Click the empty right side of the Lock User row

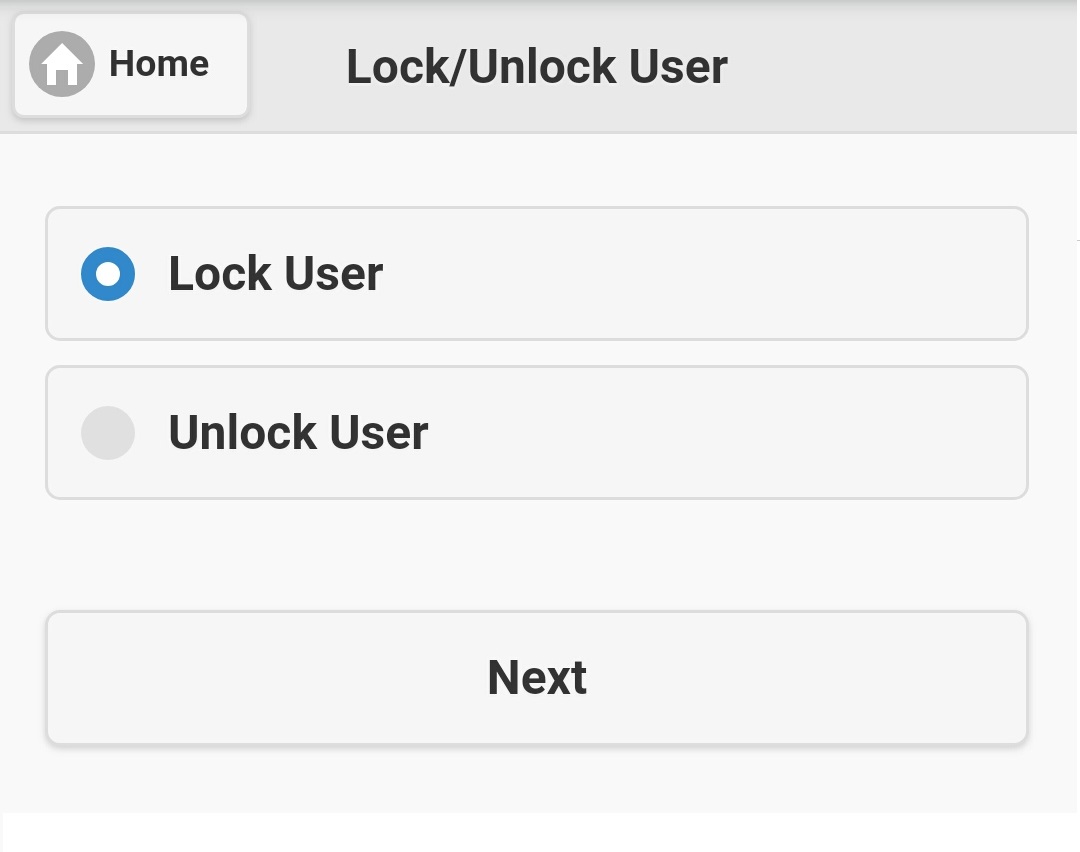[800, 274]
